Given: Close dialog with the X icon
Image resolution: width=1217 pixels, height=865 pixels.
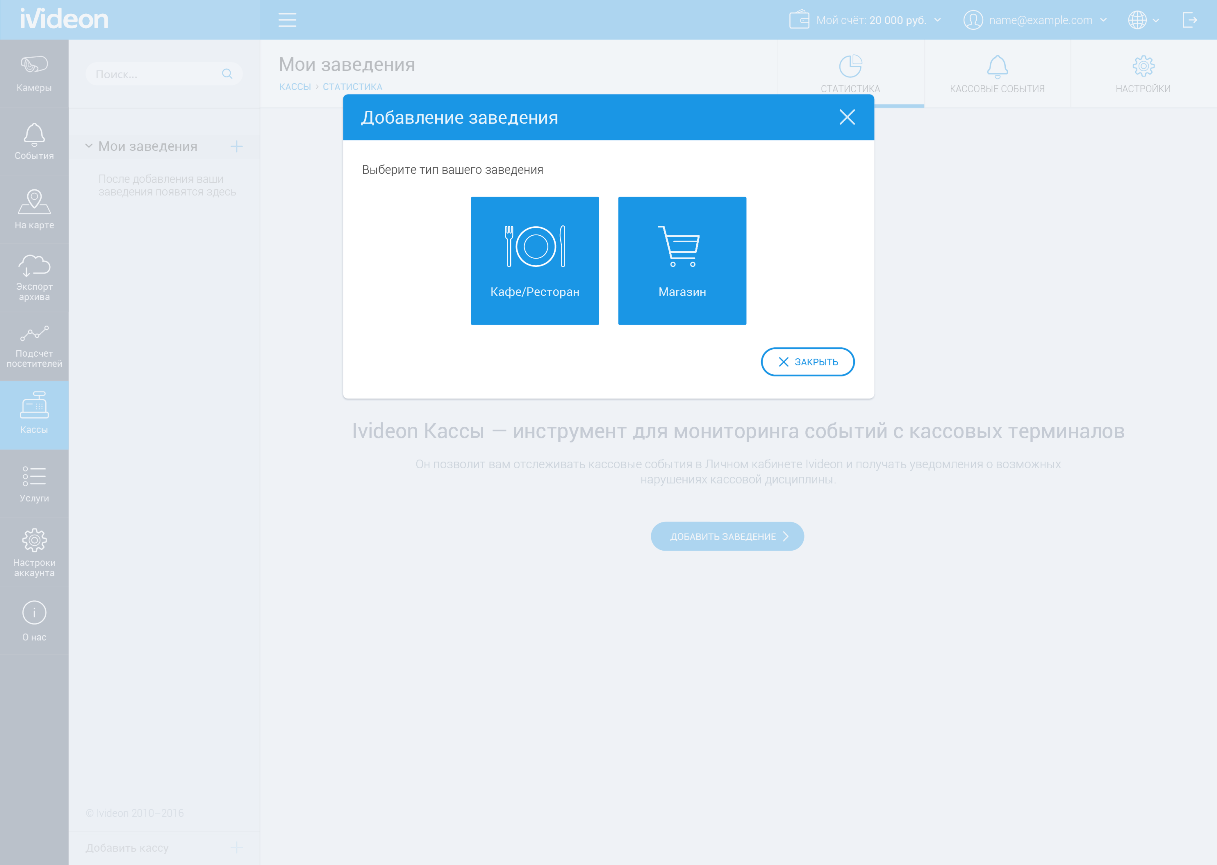Looking at the screenshot, I should (847, 117).
